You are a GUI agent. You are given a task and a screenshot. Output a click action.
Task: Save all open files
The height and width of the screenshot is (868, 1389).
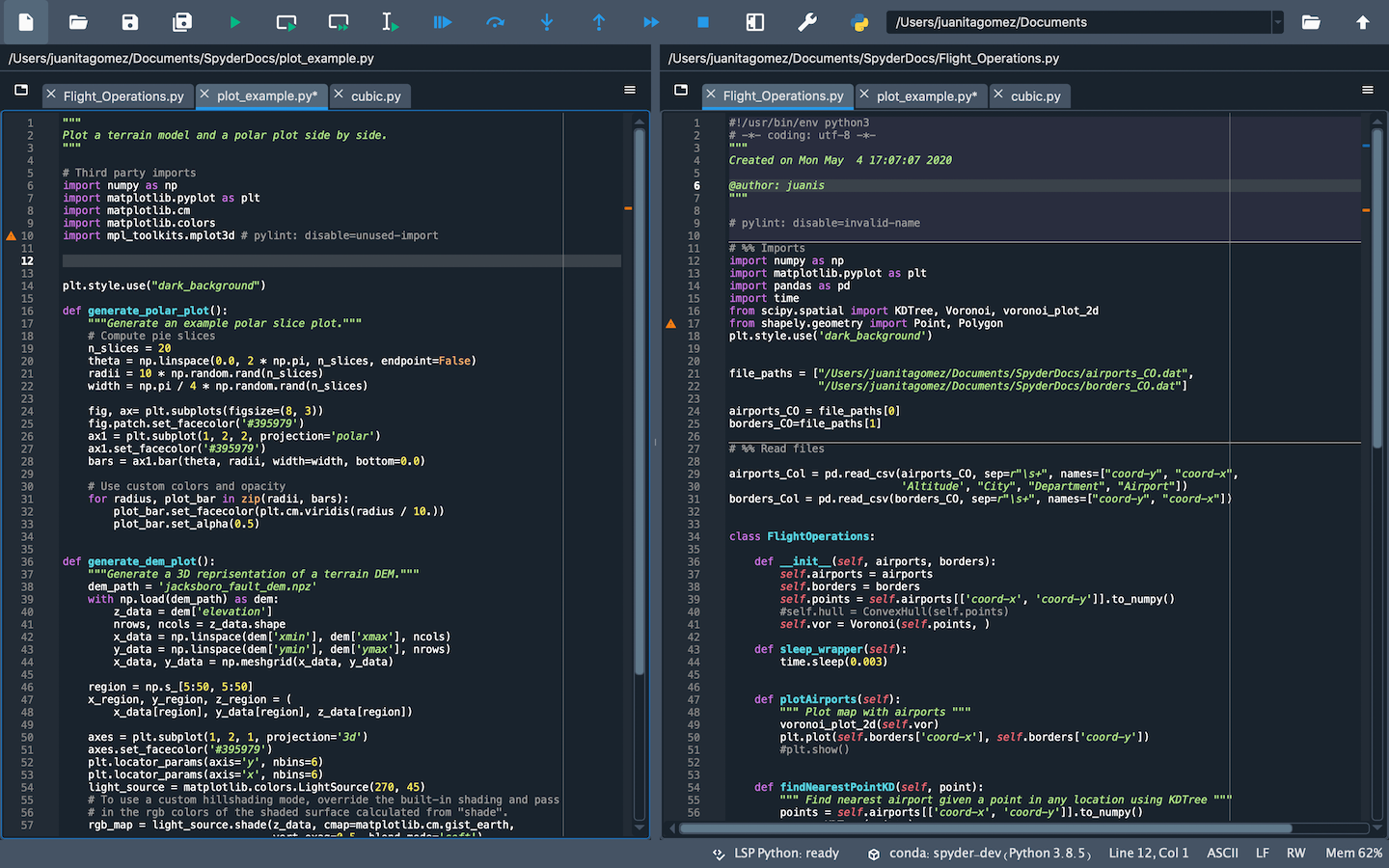pos(182,21)
